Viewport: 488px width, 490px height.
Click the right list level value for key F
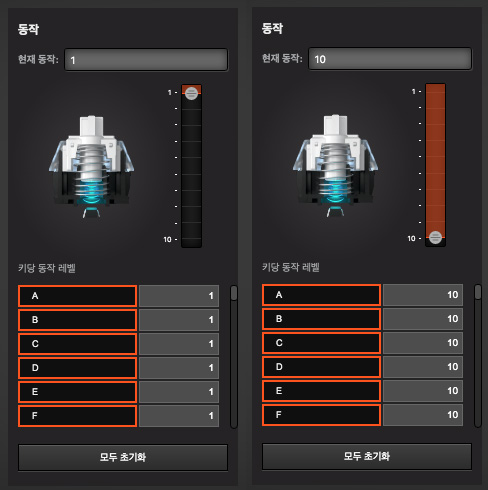point(423,415)
